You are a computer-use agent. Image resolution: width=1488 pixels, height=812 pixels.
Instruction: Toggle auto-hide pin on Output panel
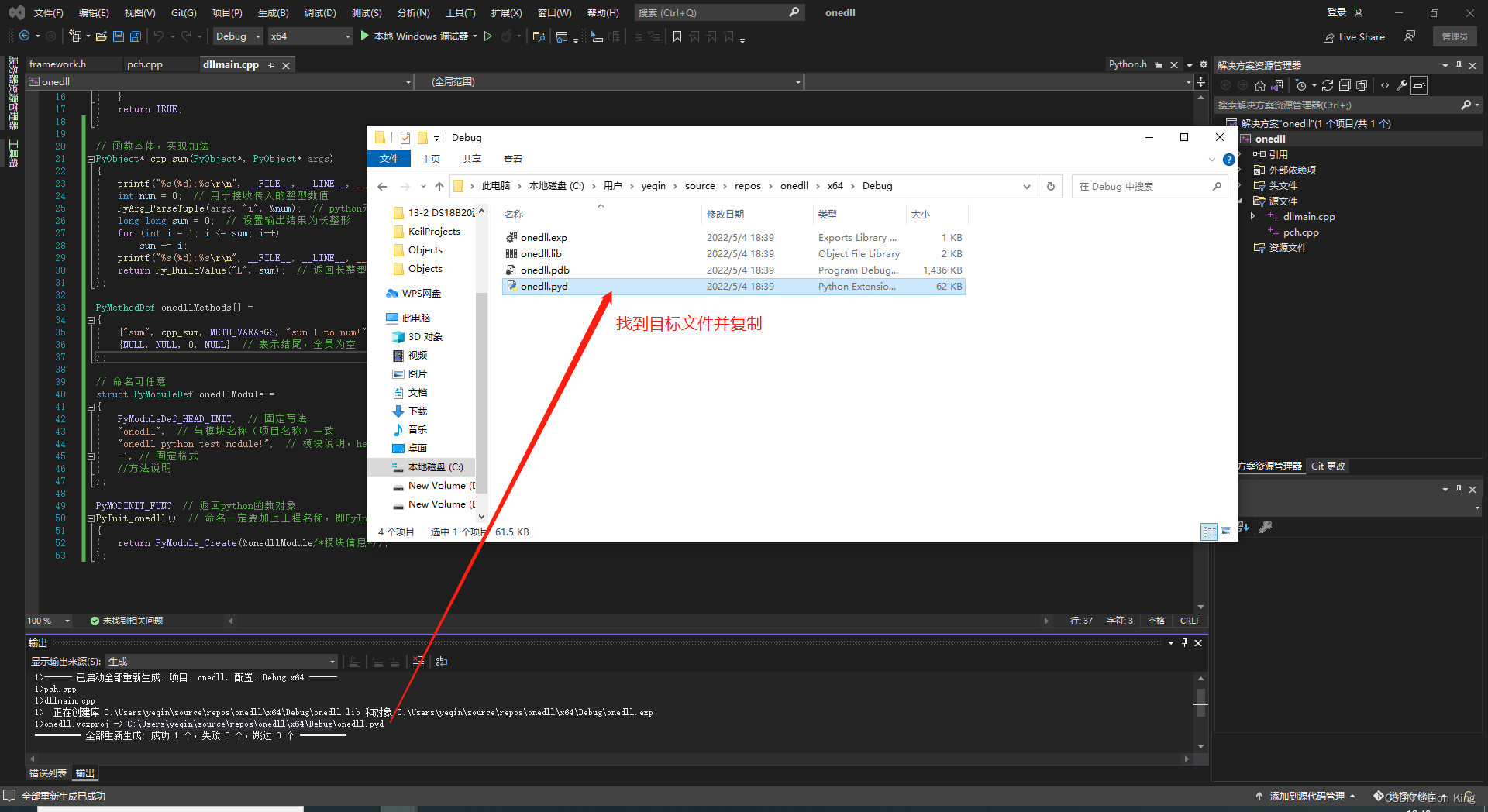tap(1184, 642)
